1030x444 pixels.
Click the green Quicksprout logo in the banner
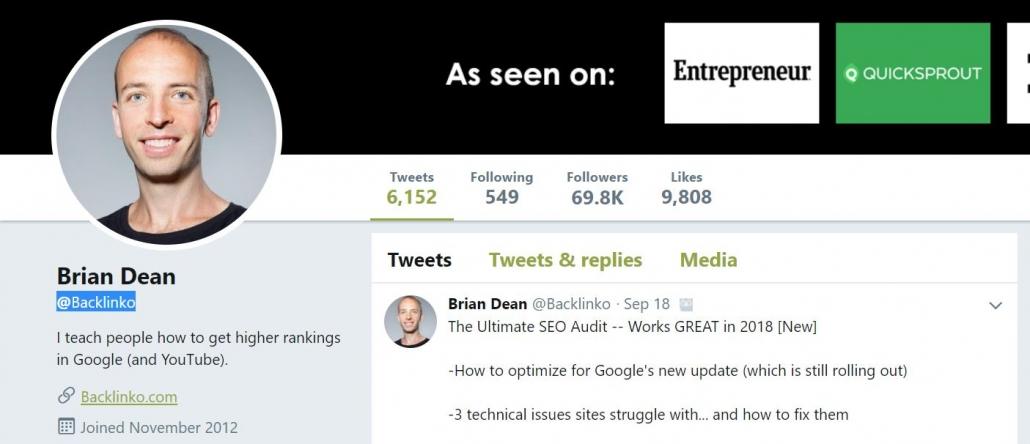tap(912, 73)
